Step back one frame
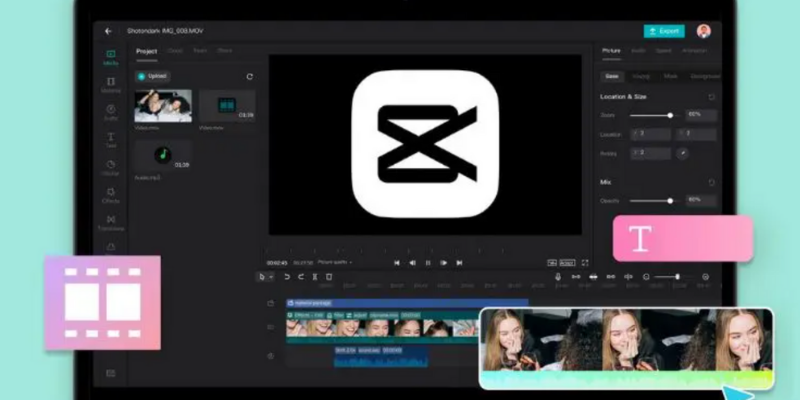Viewport: 800px width, 400px height. (x=412, y=263)
